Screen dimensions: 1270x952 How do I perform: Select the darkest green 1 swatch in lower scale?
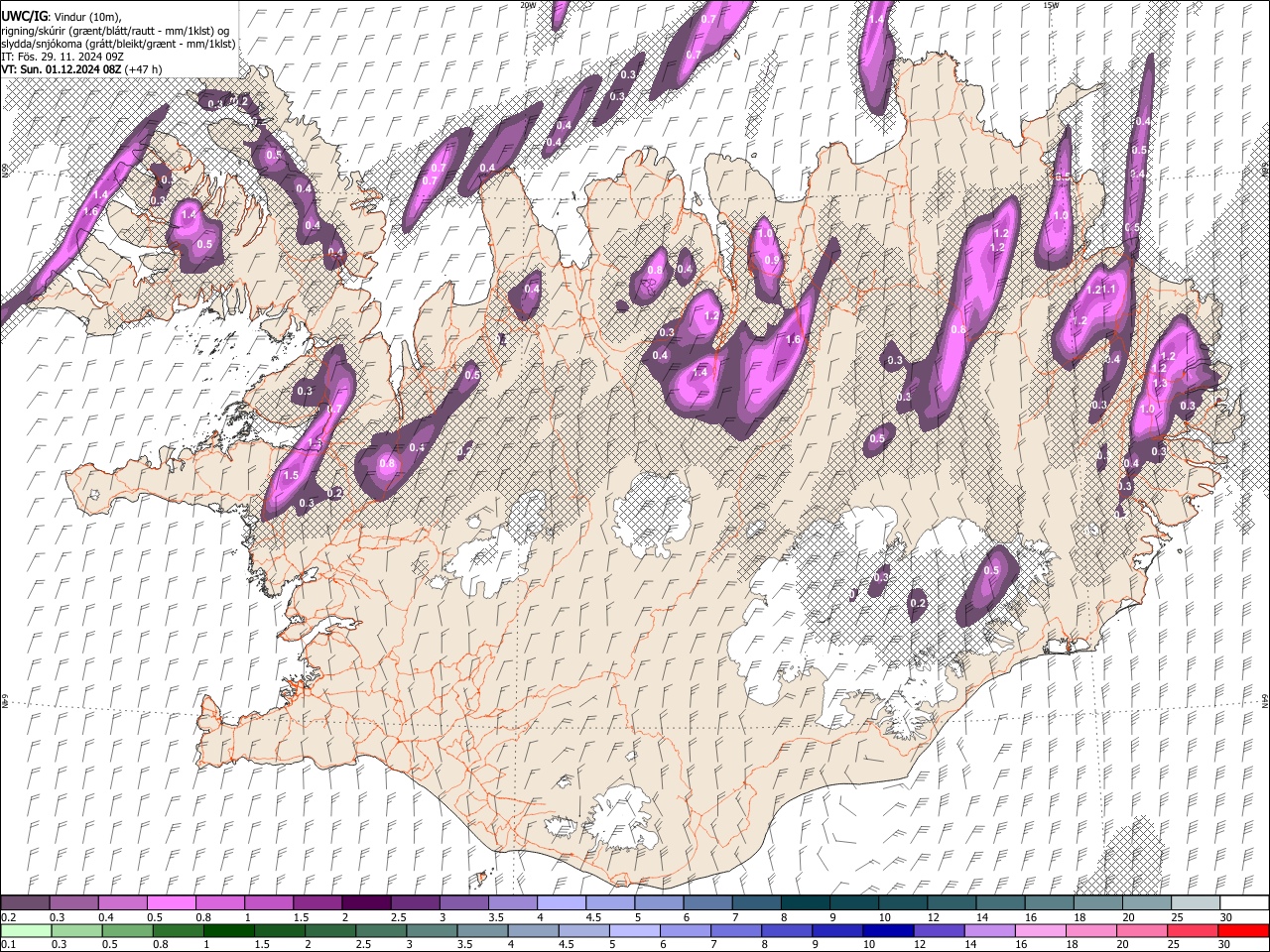(x=229, y=931)
